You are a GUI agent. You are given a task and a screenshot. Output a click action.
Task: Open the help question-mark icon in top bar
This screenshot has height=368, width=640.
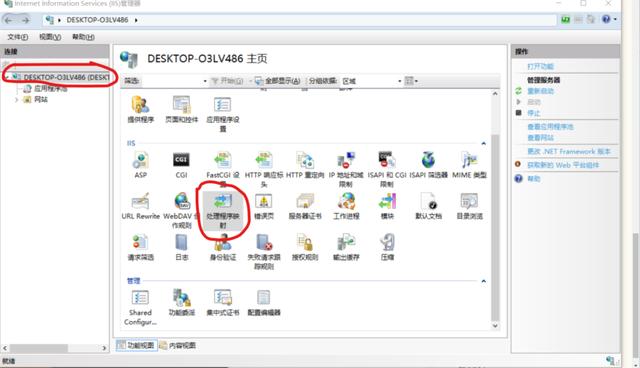click(606, 19)
